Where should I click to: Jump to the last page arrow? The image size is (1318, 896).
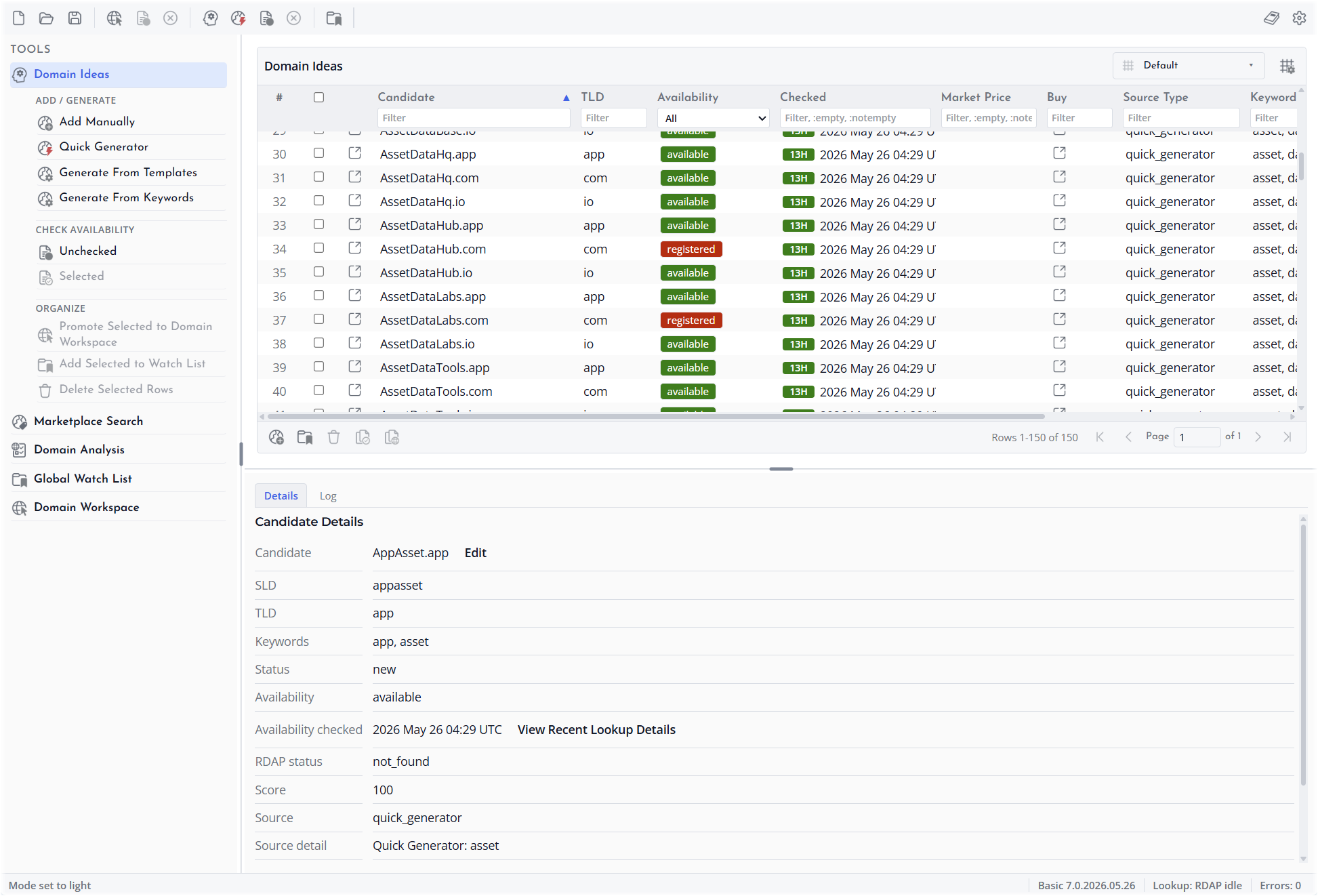[x=1287, y=437]
